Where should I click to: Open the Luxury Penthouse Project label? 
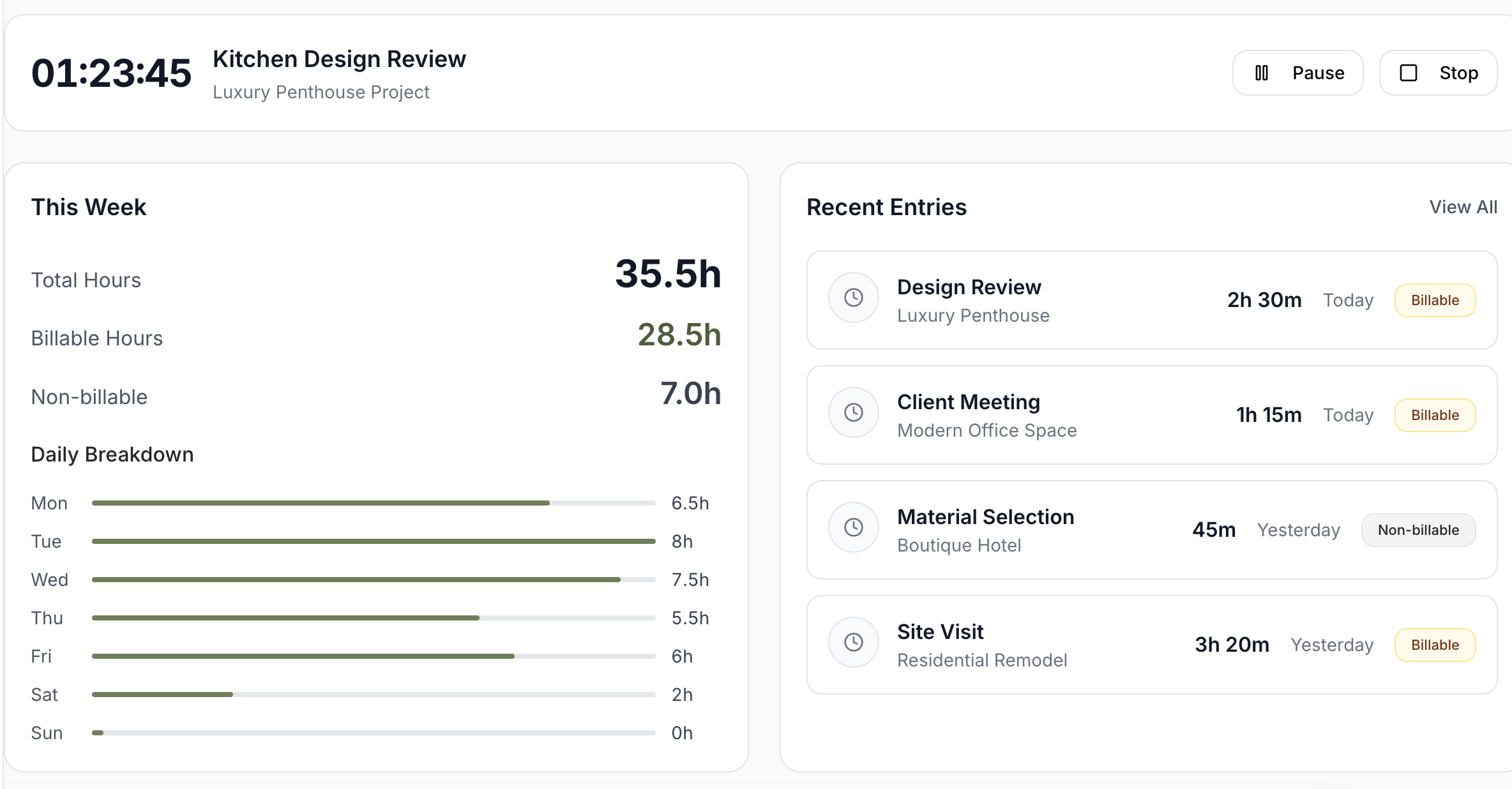tap(321, 92)
